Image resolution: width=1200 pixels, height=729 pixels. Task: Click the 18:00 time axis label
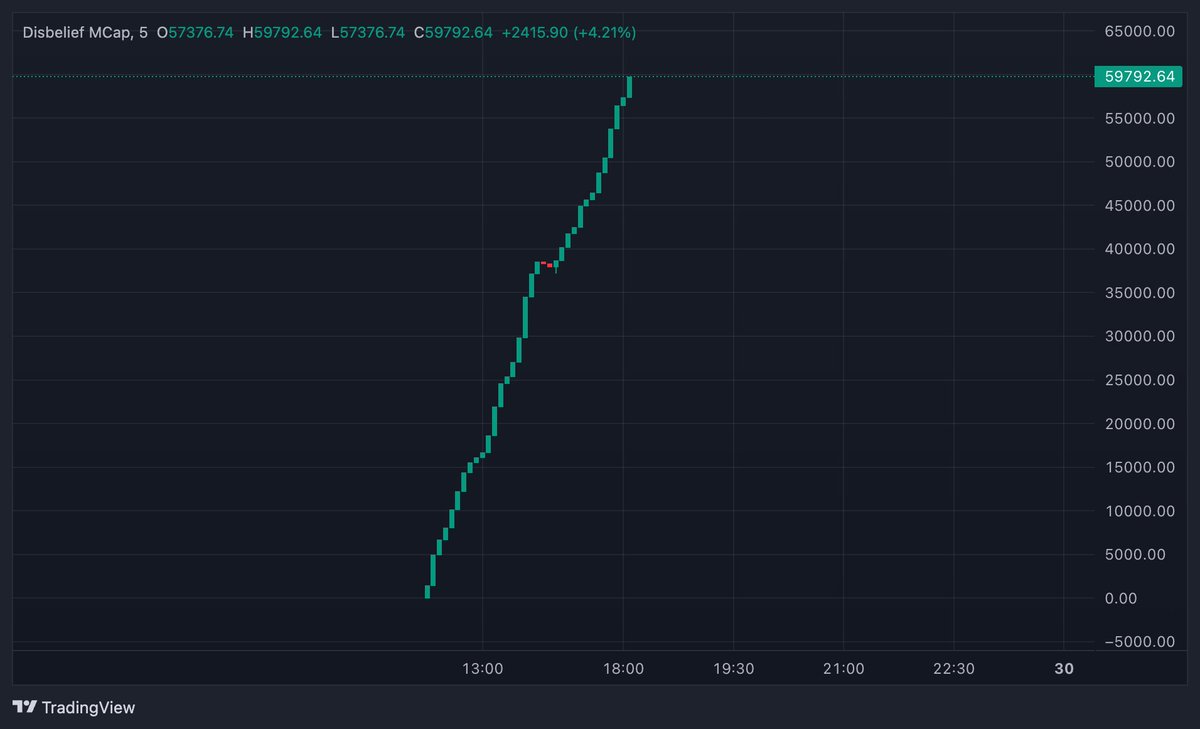pyautogui.click(x=623, y=669)
